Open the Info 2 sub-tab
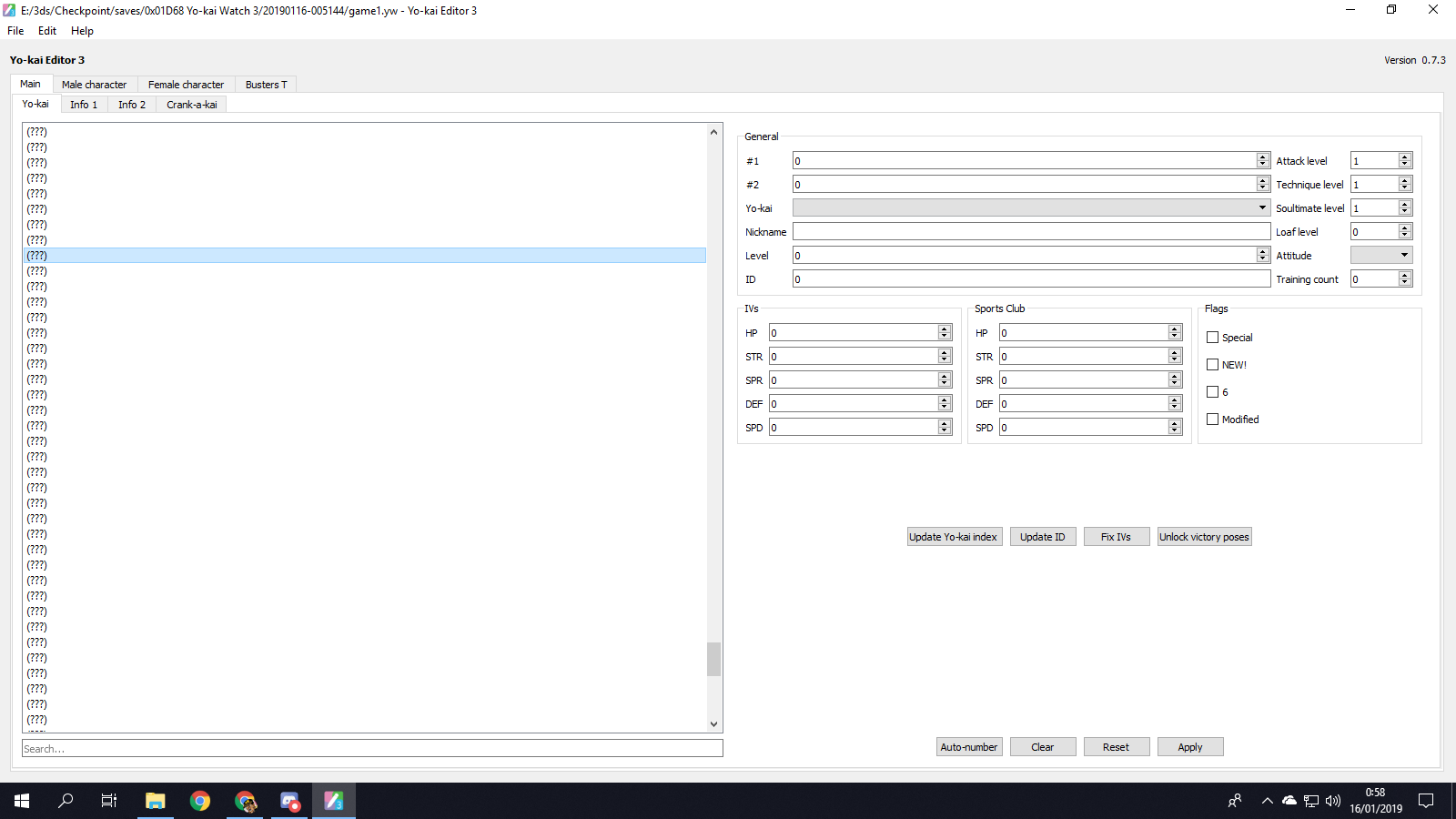This screenshot has height=819, width=1456. pyautogui.click(x=132, y=105)
